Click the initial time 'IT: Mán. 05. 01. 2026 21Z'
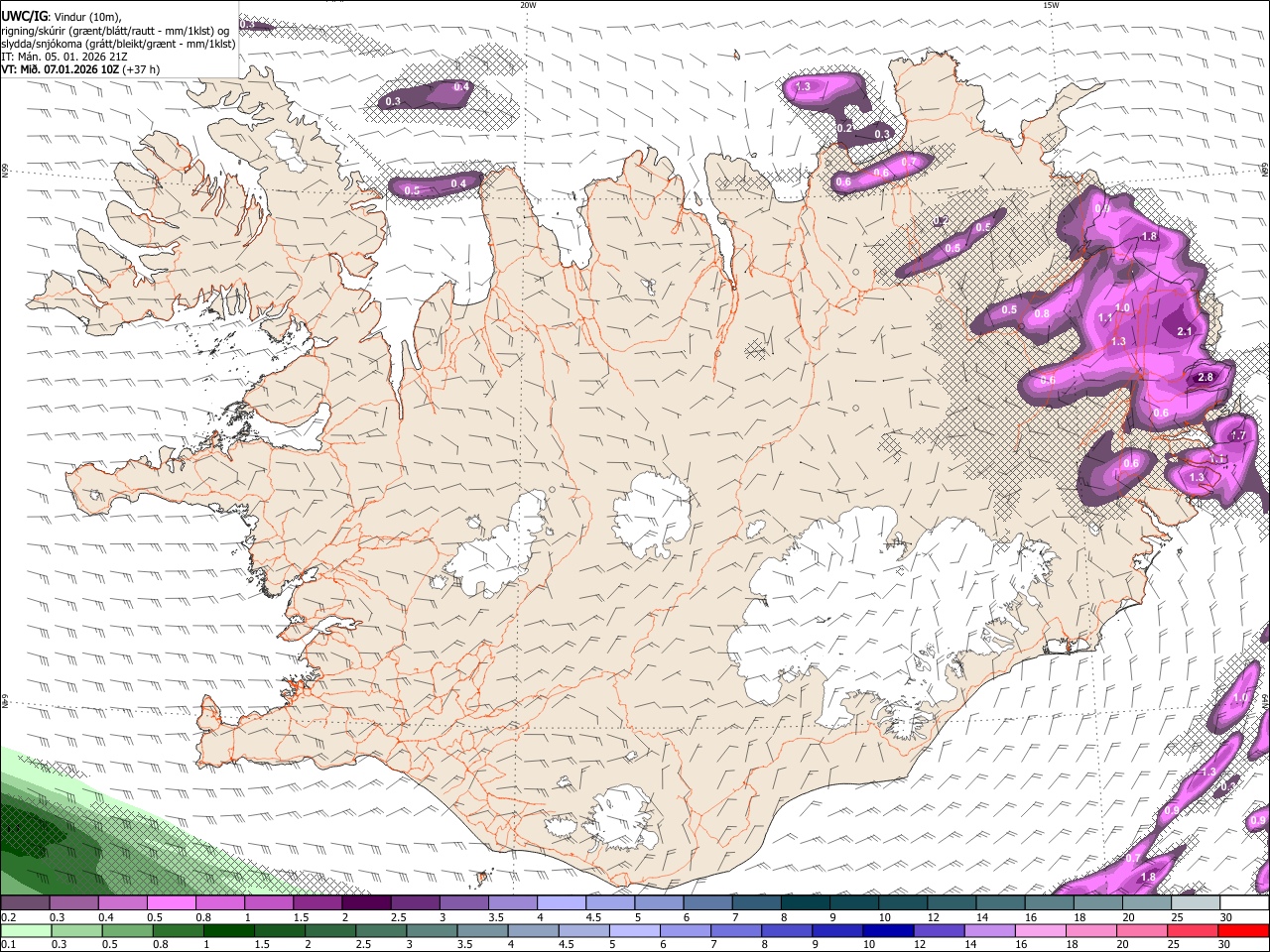The width and height of the screenshot is (1270, 952). point(64,57)
